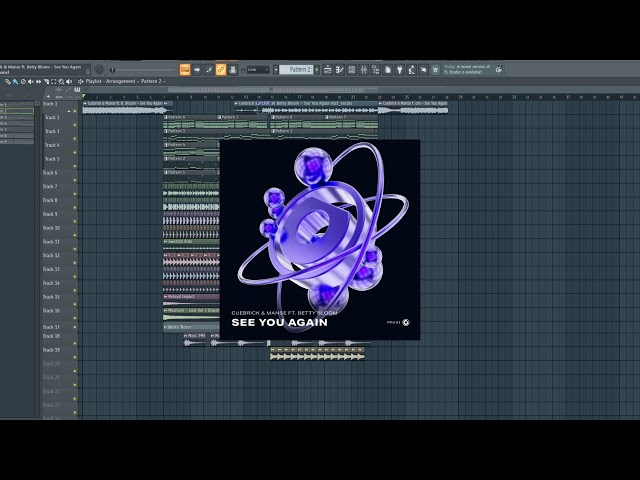Select the White Noise clip on Track 17

coord(191,327)
